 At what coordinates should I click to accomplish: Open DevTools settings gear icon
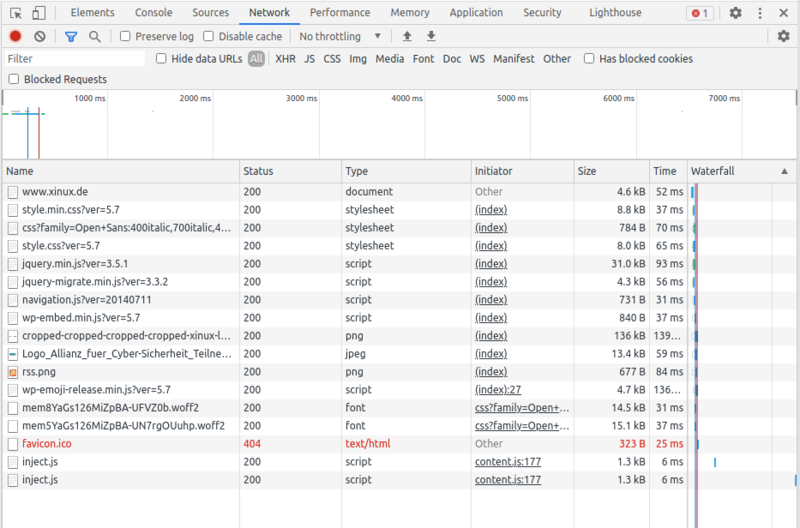736,13
